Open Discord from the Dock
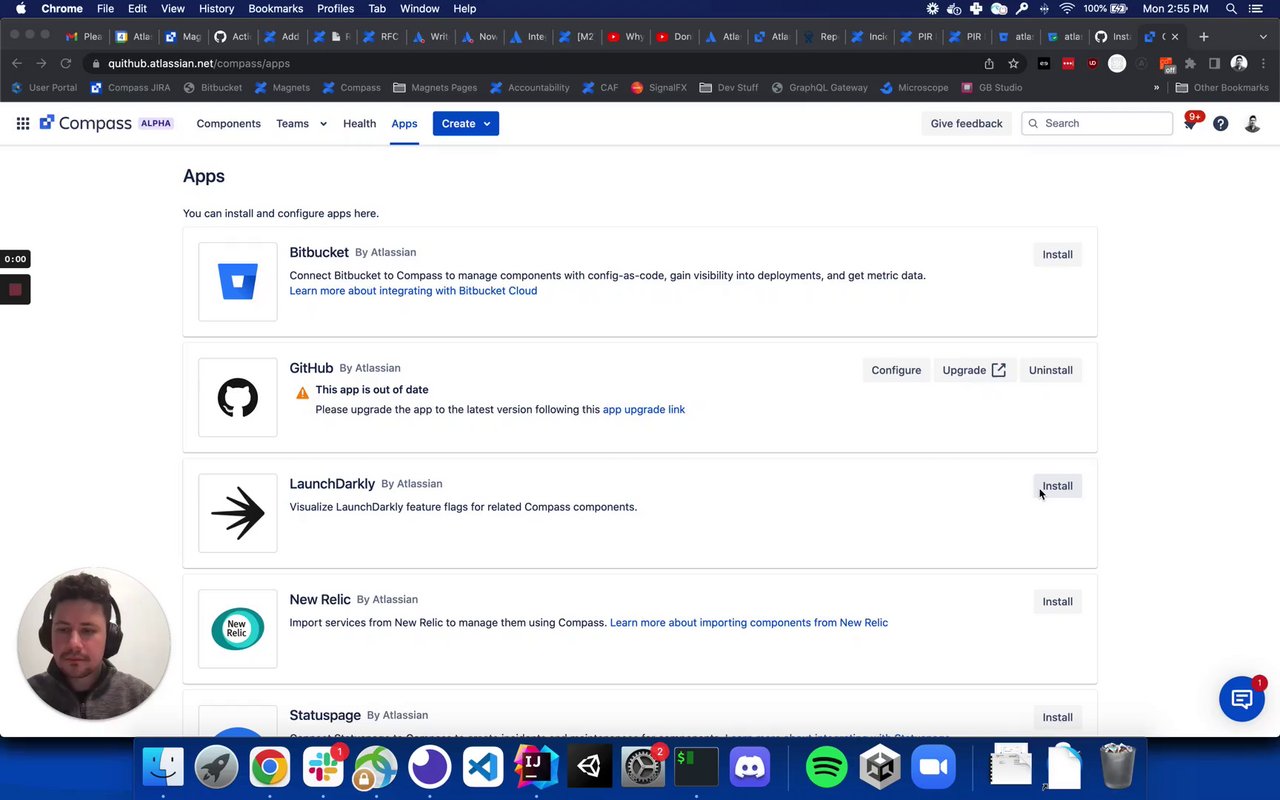This screenshot has height=800, width=1280. point(749,767)
